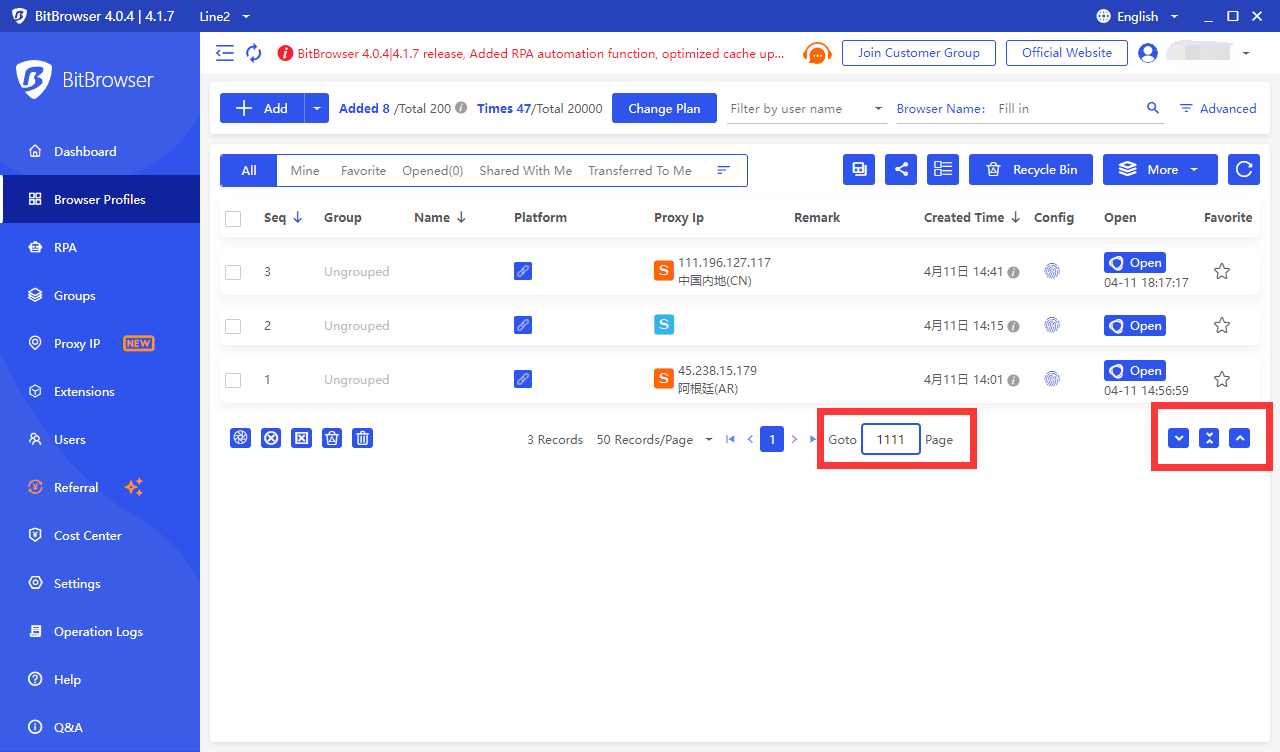Open profile 2 with Open button
Screen dimensions: 1280x752
click(x=1135, y=325)
